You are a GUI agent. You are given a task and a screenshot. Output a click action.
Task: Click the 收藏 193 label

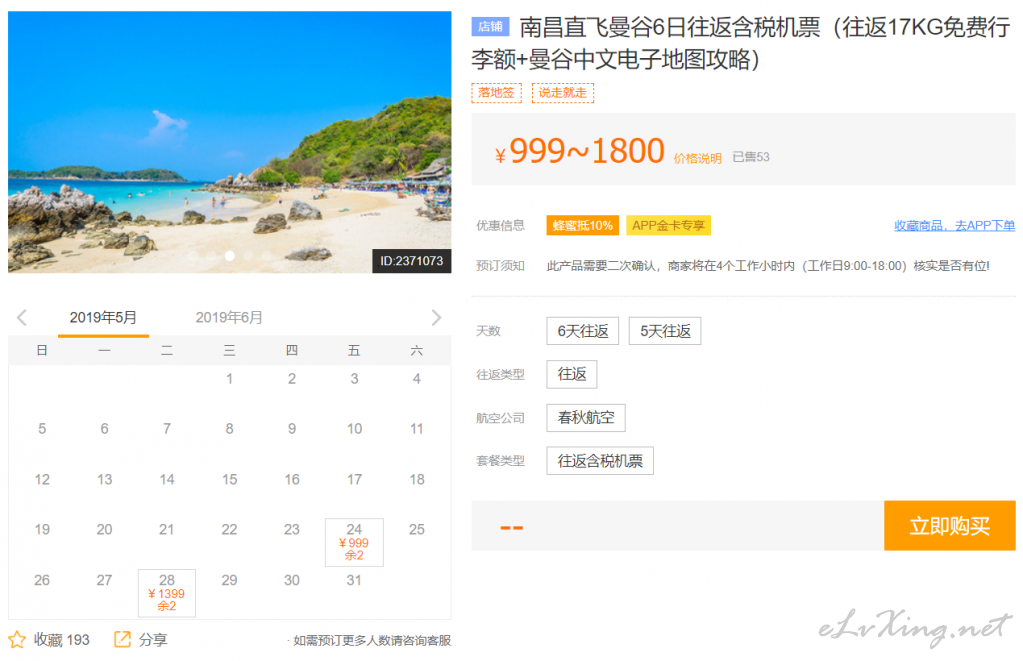(61, 639)
